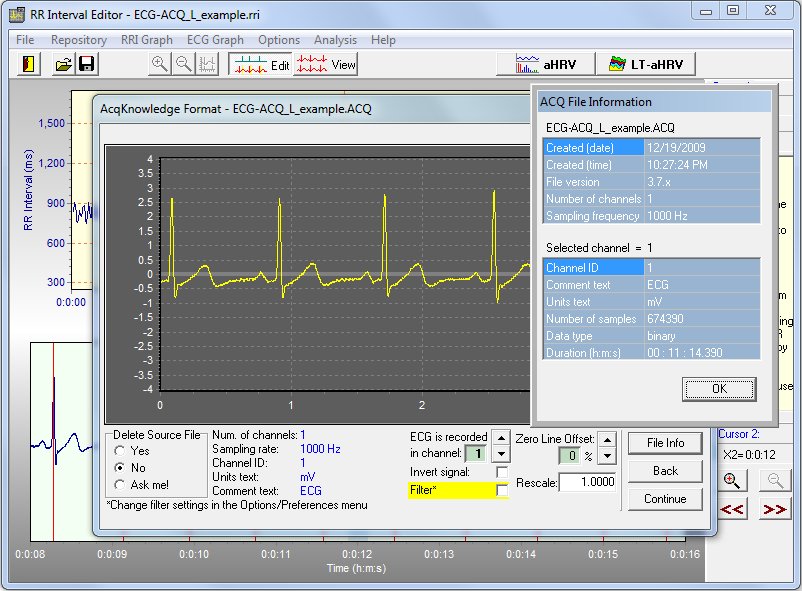Open a file with the folder icon
This screenshot has height=591, width=802.
click(63, 64)
